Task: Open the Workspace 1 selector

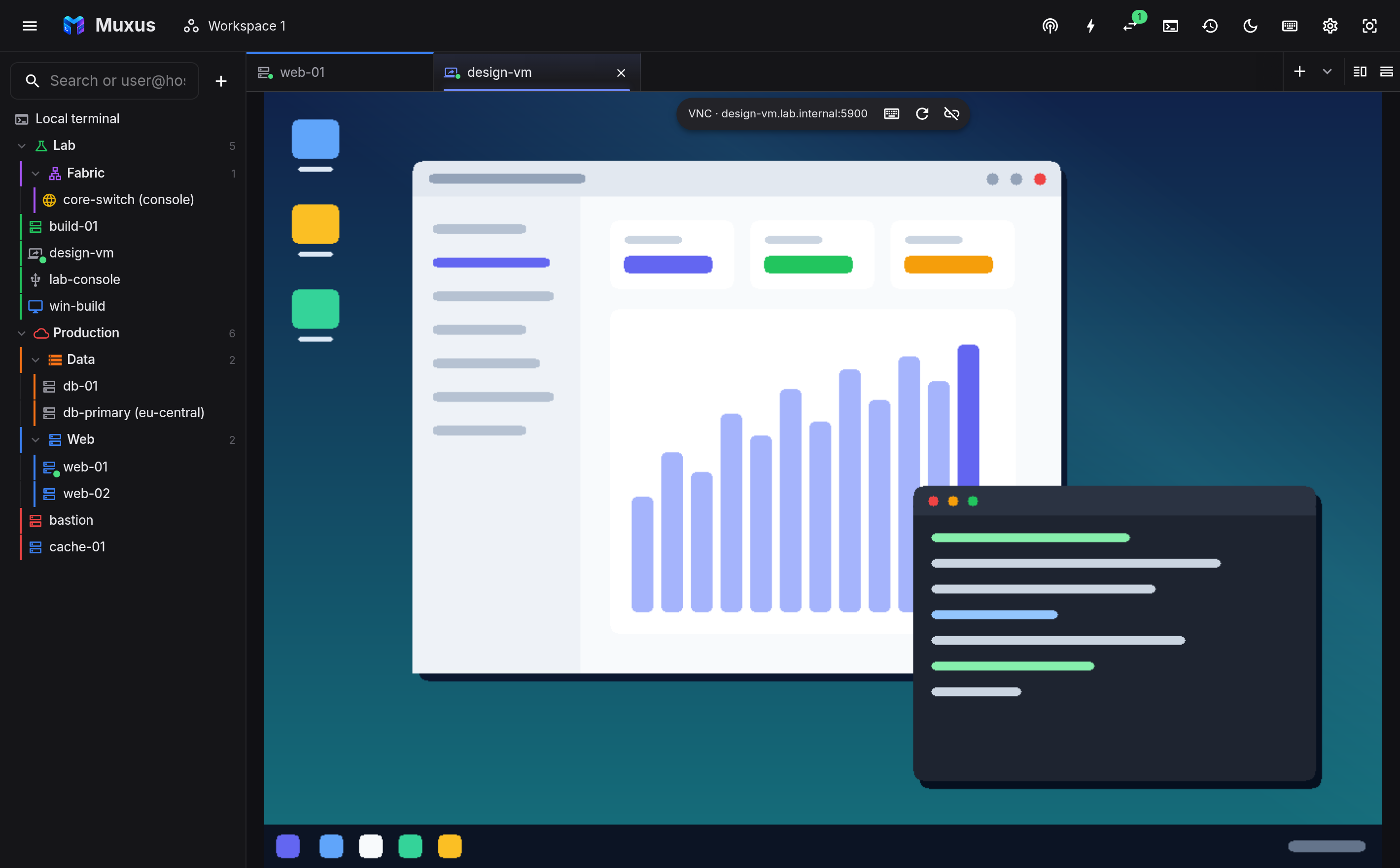Action: pos(235,26)
